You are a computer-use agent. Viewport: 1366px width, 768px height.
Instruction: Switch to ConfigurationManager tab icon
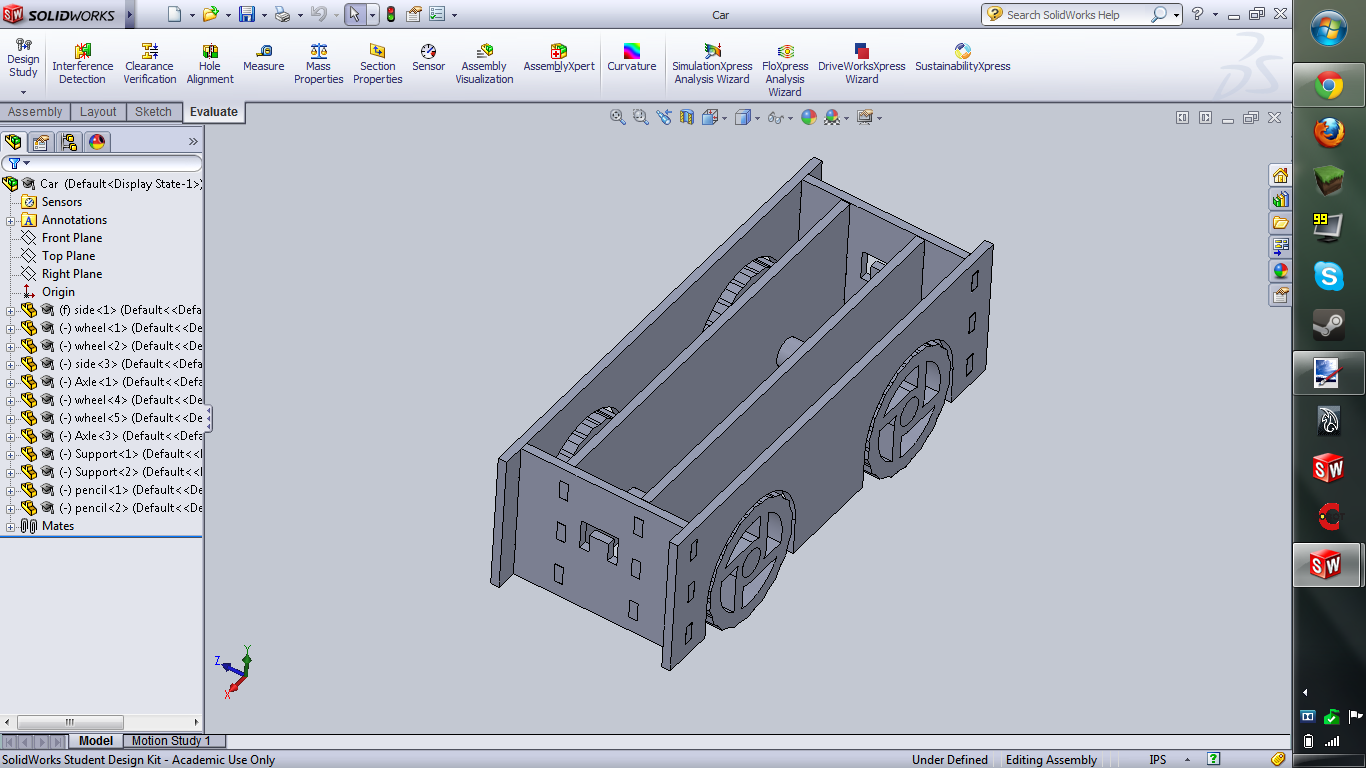point(68,142)
